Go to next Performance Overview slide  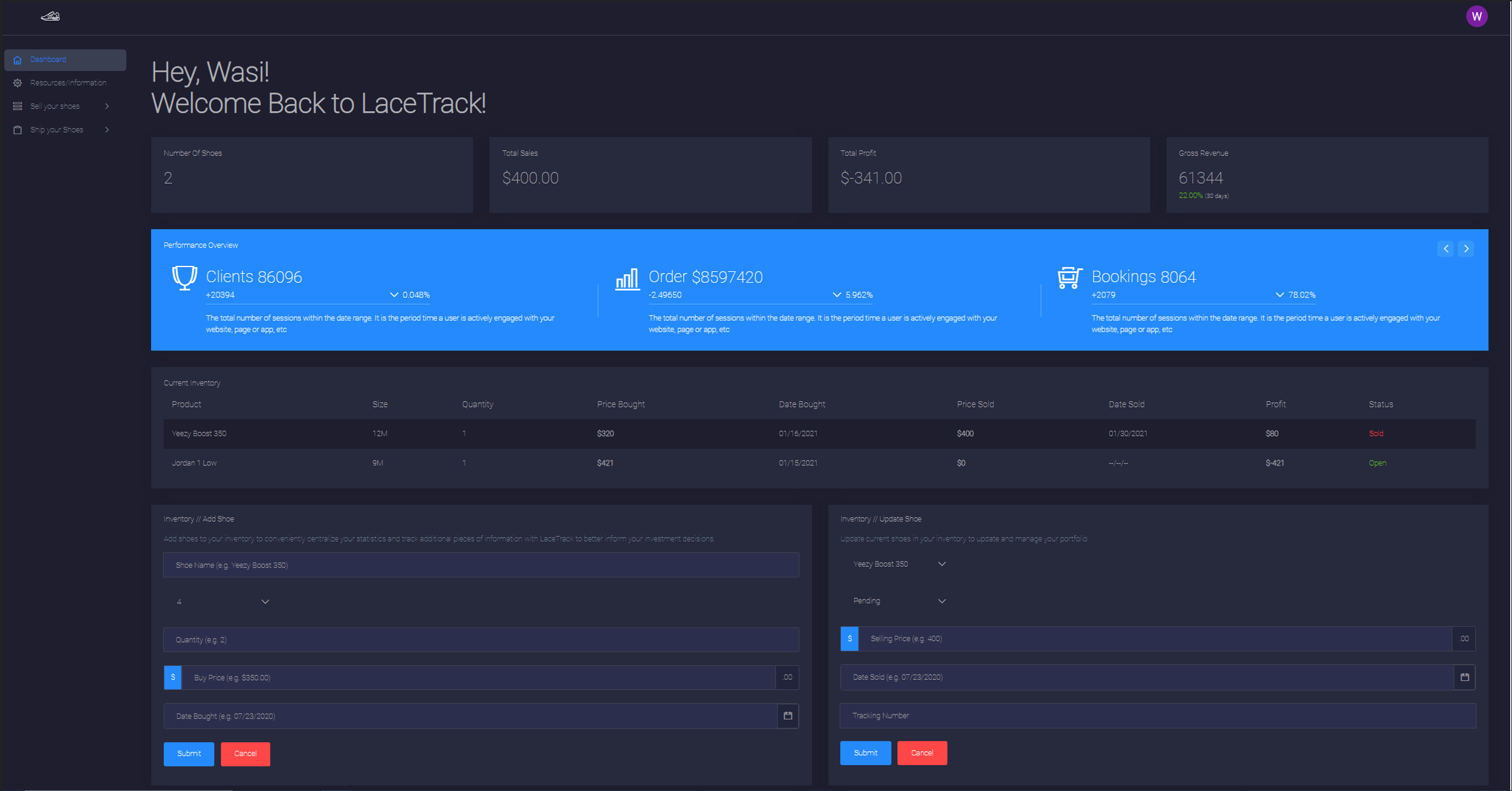click(1466, 248)
